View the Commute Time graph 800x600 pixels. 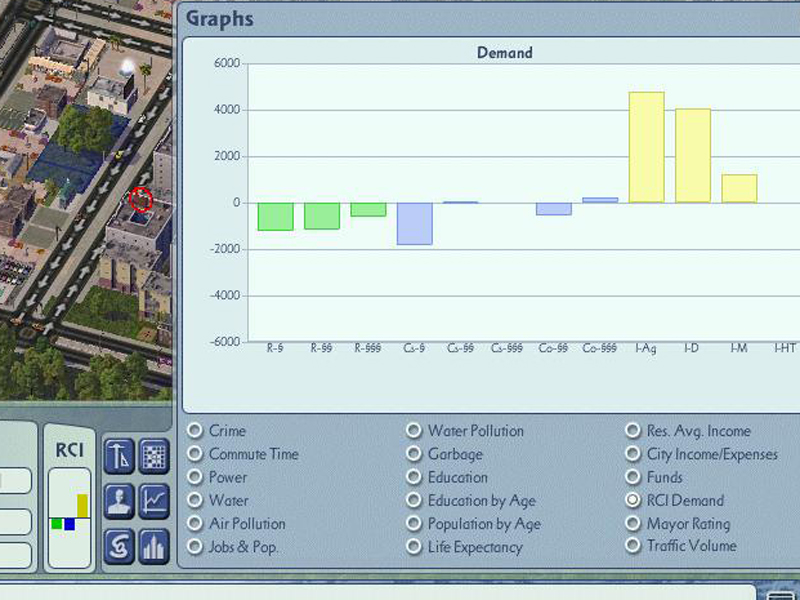[x=196, y=454]
